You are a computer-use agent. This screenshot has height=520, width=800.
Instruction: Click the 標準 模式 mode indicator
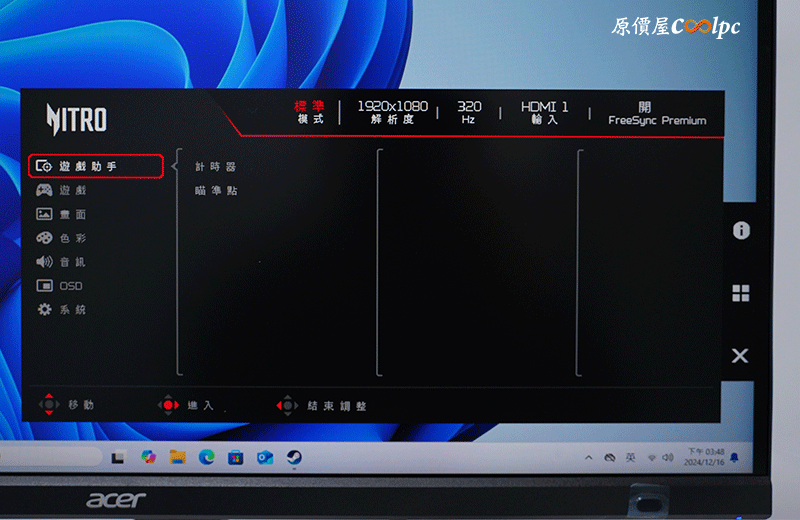click(310, 112)
